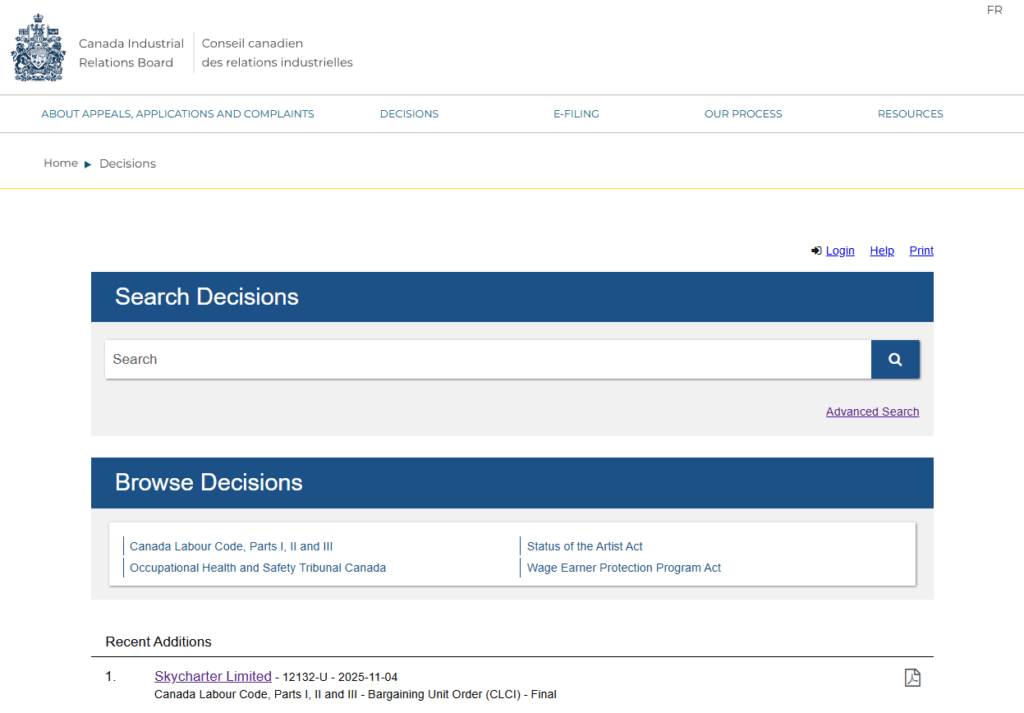Click the Print link
Image resolution: width=1024 pixels, height=713 pixels.
click(x=921, y=251)
